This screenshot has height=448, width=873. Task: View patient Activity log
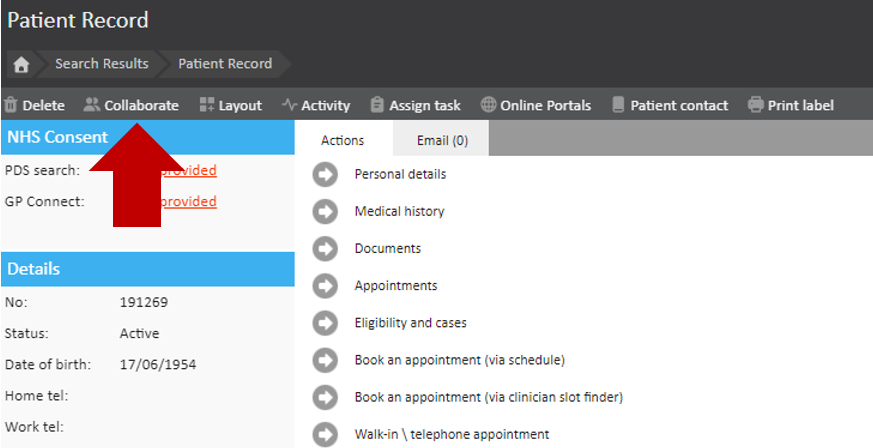click(316, 105)
